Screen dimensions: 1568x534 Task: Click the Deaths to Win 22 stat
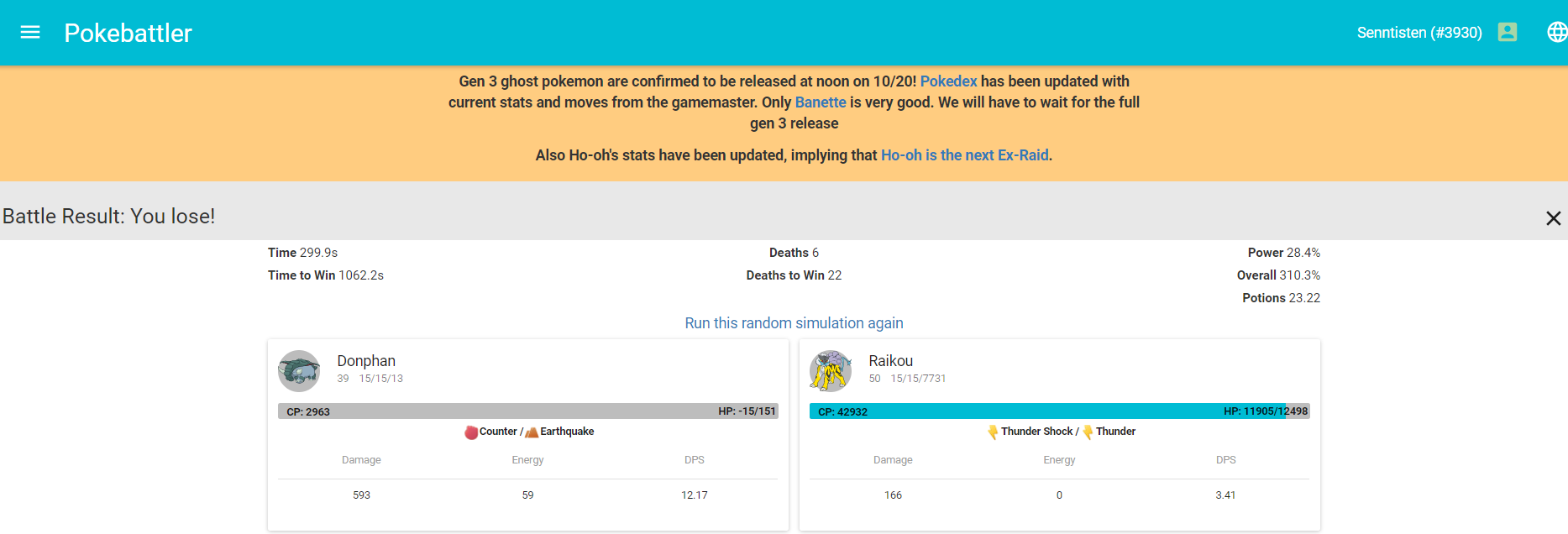794,275
